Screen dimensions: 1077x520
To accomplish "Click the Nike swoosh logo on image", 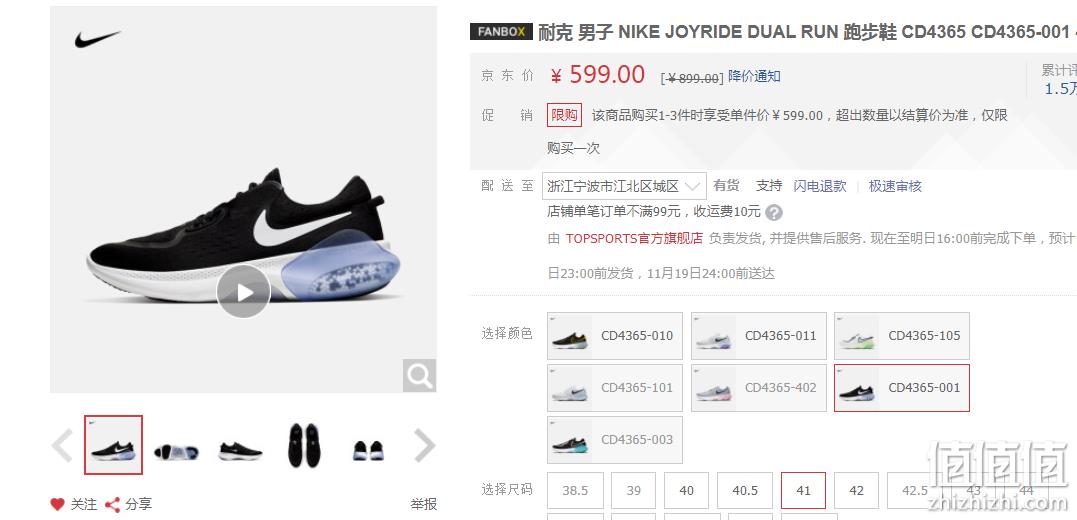I will coord(97,39).
